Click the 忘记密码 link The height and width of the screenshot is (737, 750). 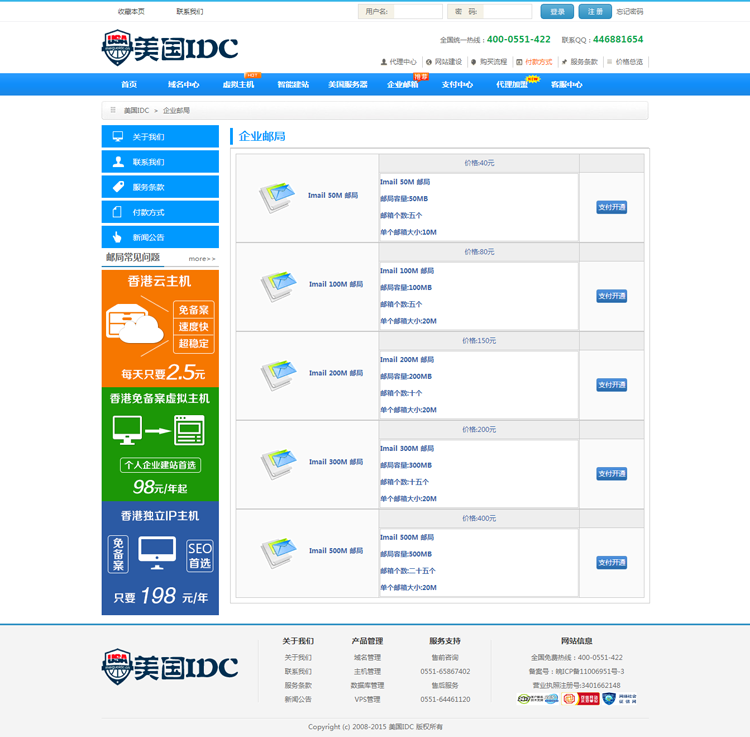click(630, 11)
